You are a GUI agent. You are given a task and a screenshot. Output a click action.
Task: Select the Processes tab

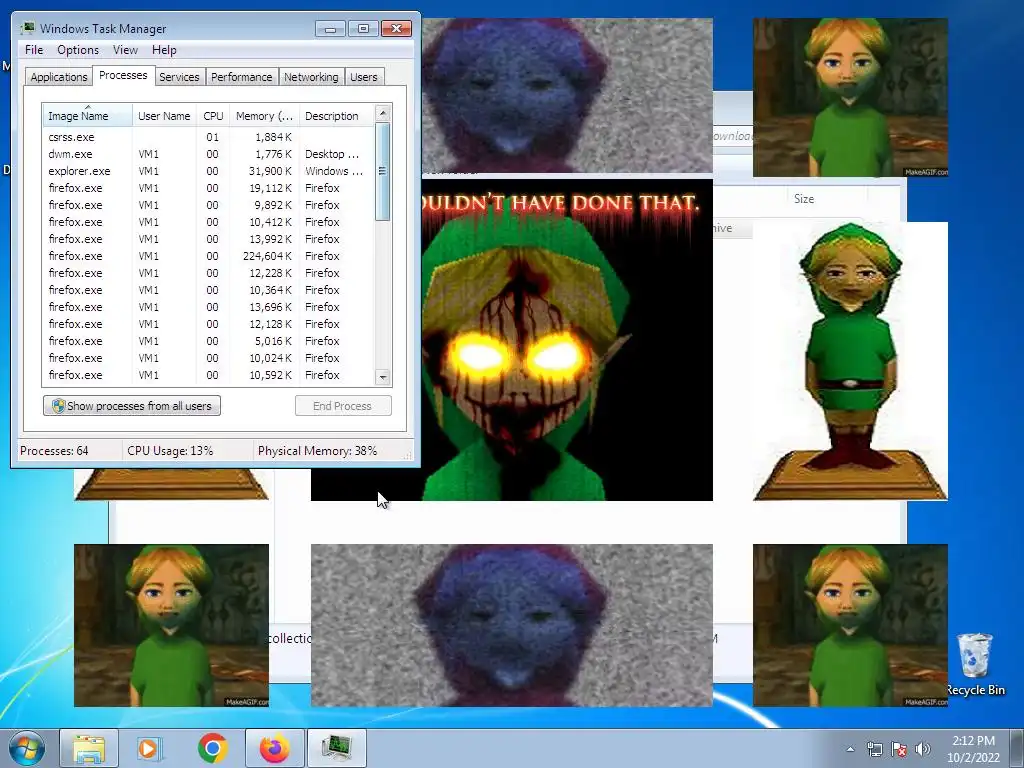[x=123, y=75]
